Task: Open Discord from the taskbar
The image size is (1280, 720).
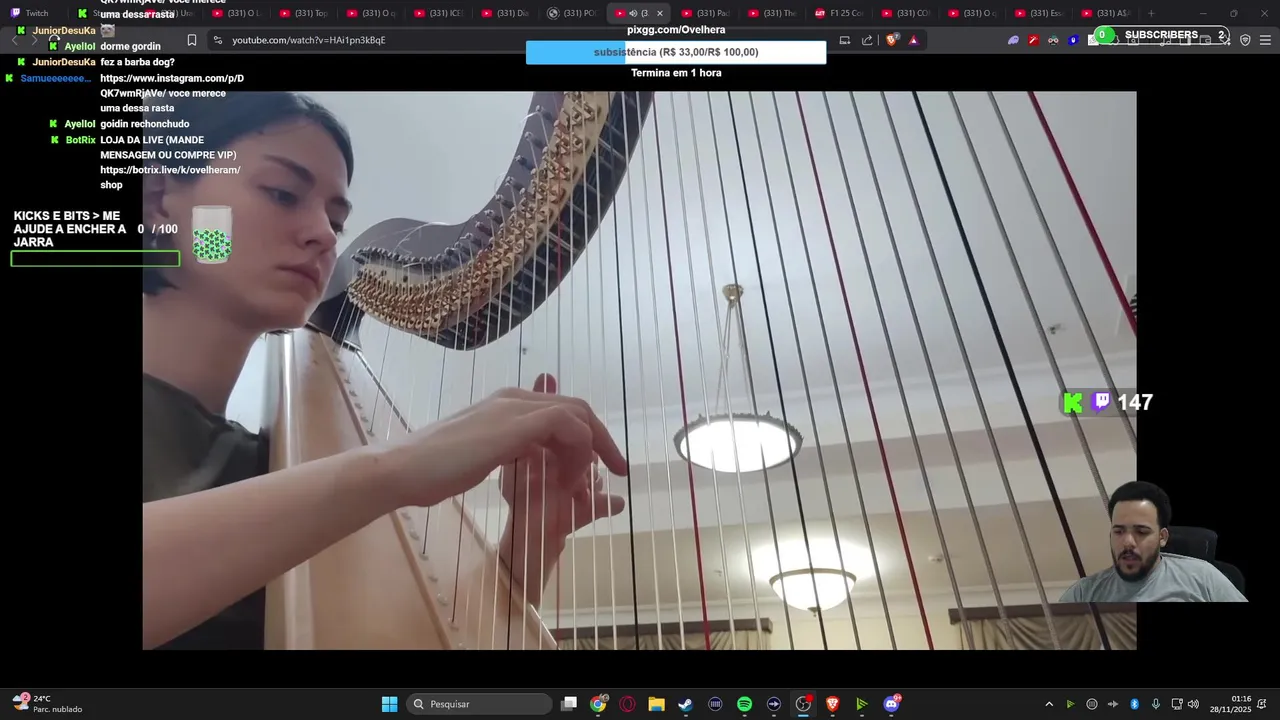Action: click(891, 704)
